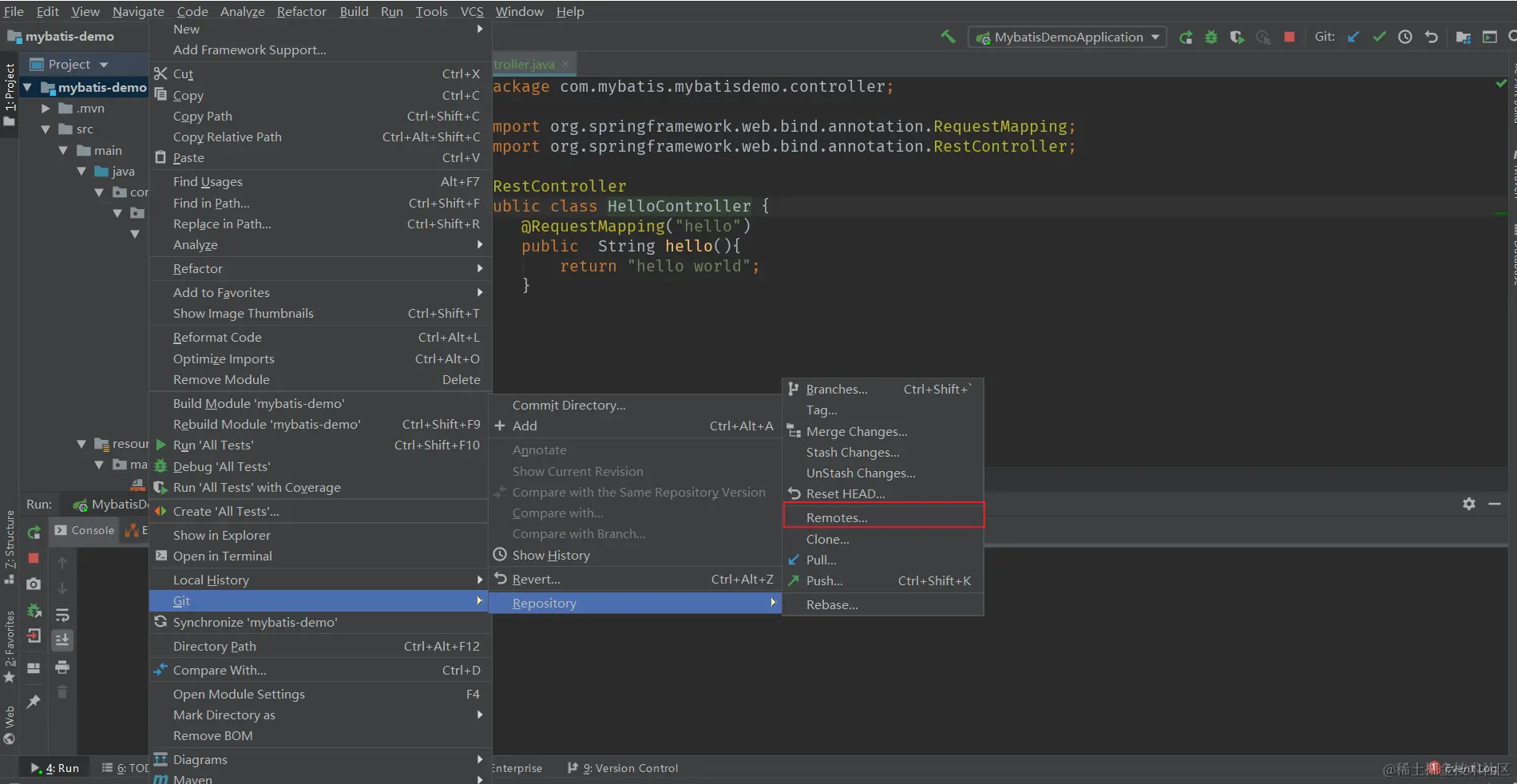Click the green inspection checkmark in the editor corner
The height and width of the screenshot is (784, 1517).
1501,84
